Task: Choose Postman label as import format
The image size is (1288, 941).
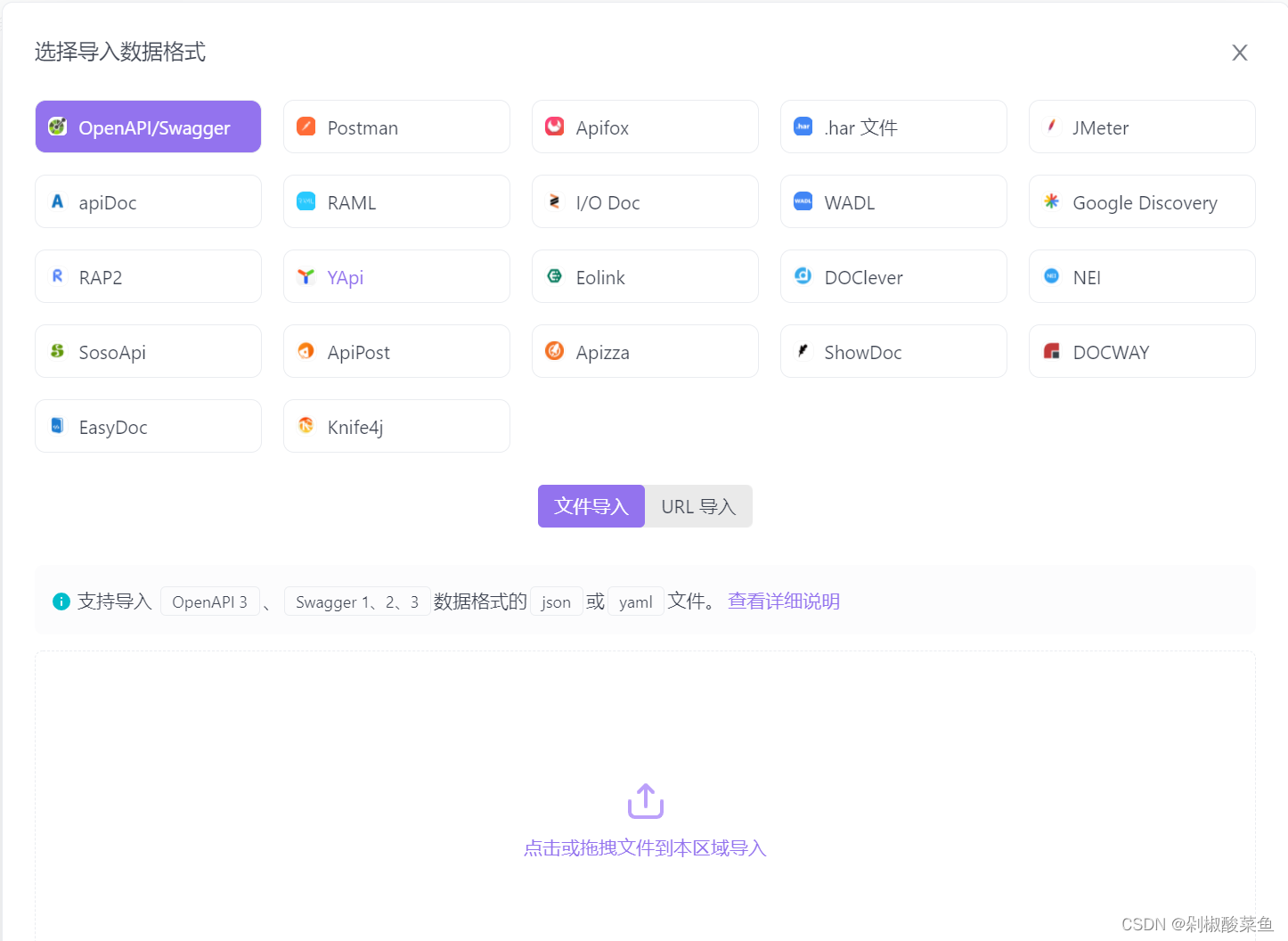Action: [x=363, y=127]
